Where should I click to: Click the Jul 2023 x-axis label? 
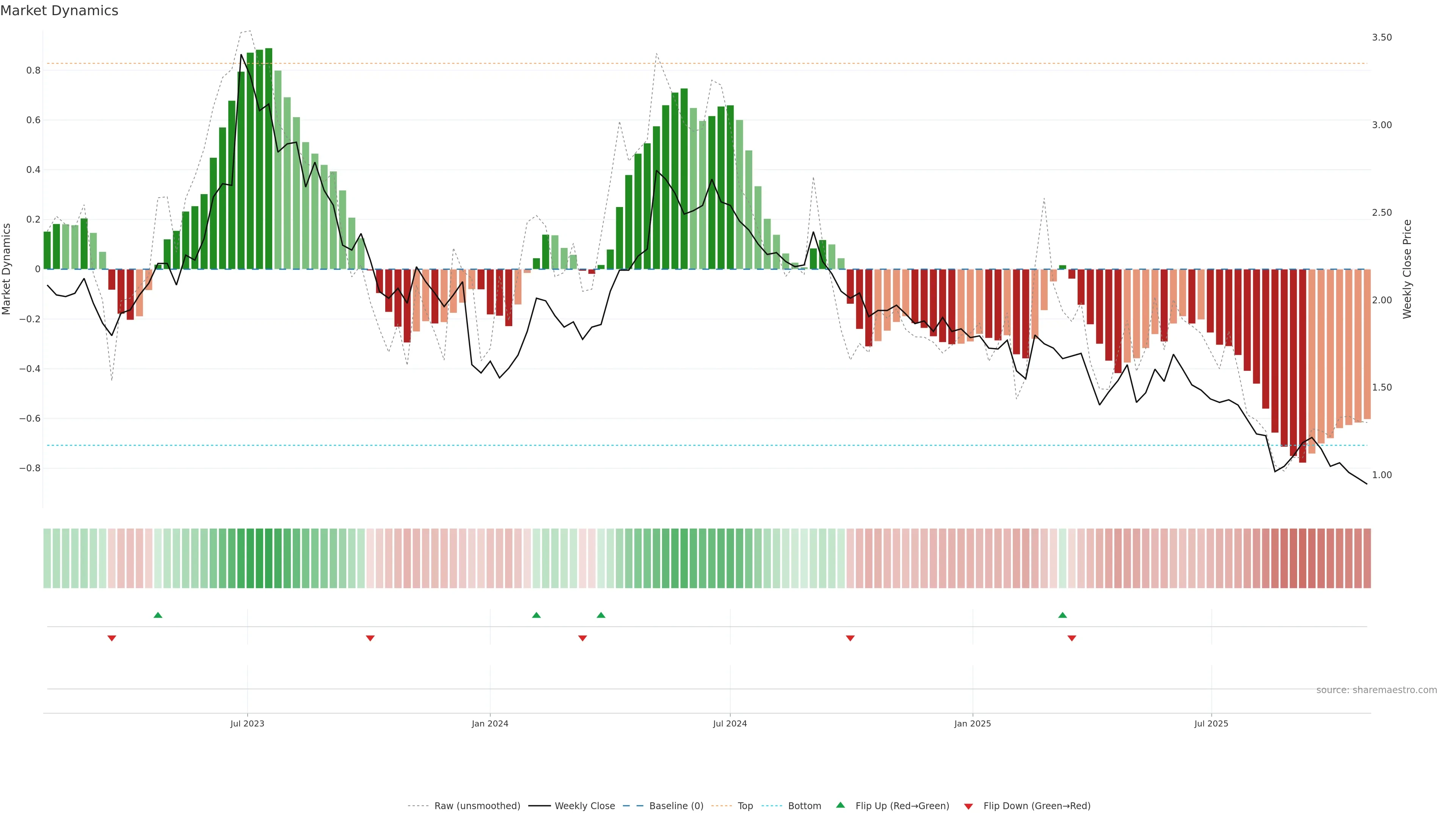(247, 723)
